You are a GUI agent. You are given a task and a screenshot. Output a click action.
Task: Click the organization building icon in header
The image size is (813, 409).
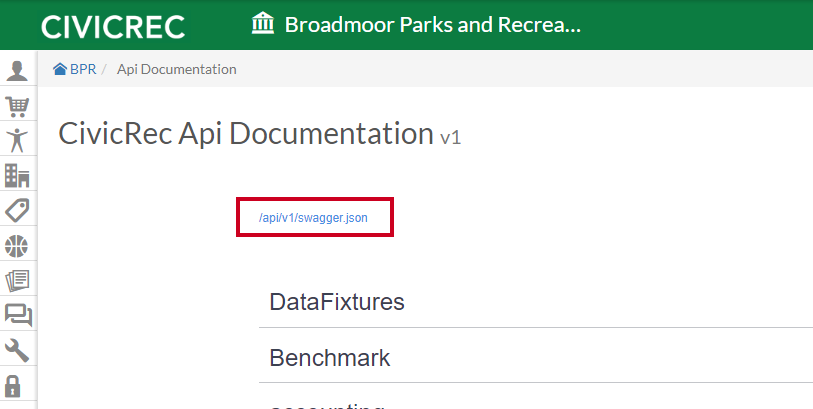[263, 23]
